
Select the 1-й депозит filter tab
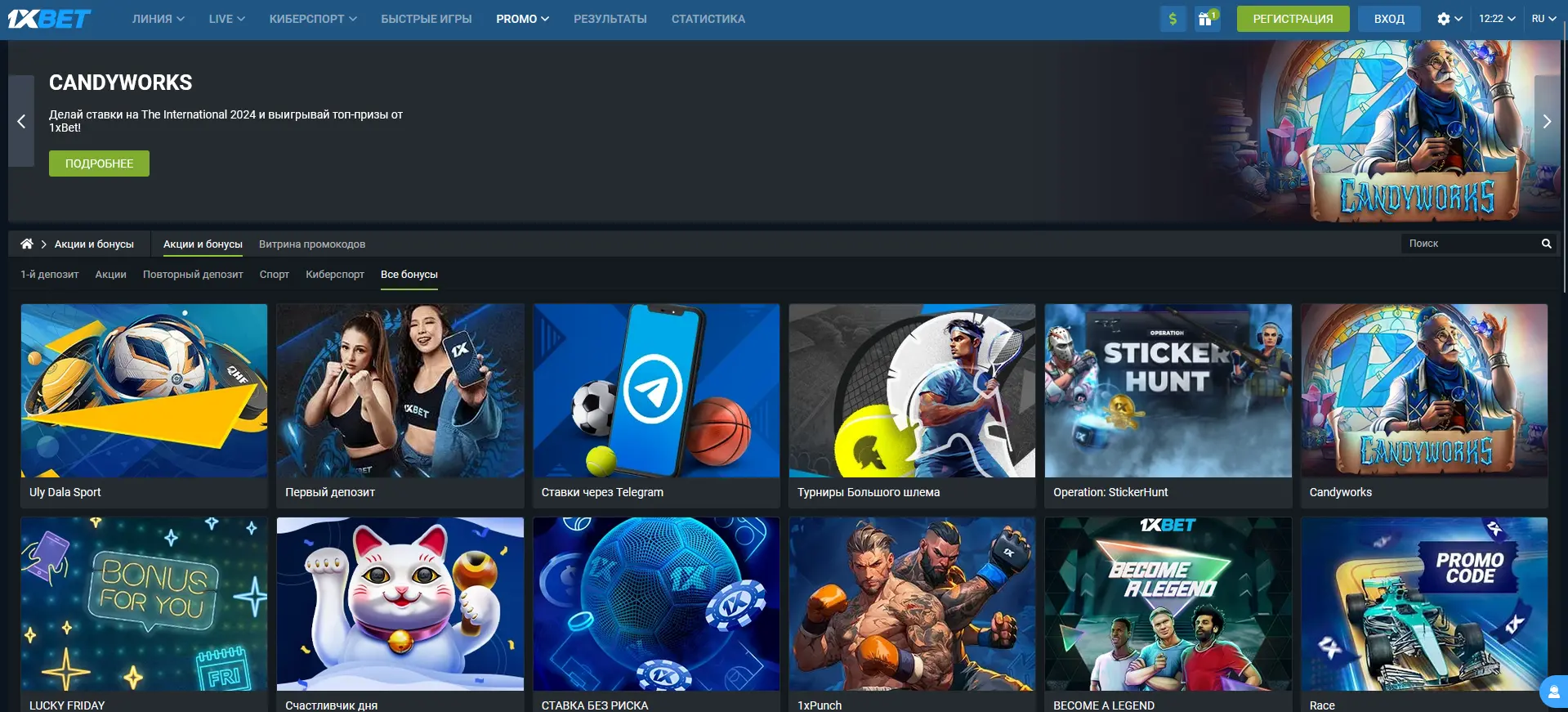(50, 275)
